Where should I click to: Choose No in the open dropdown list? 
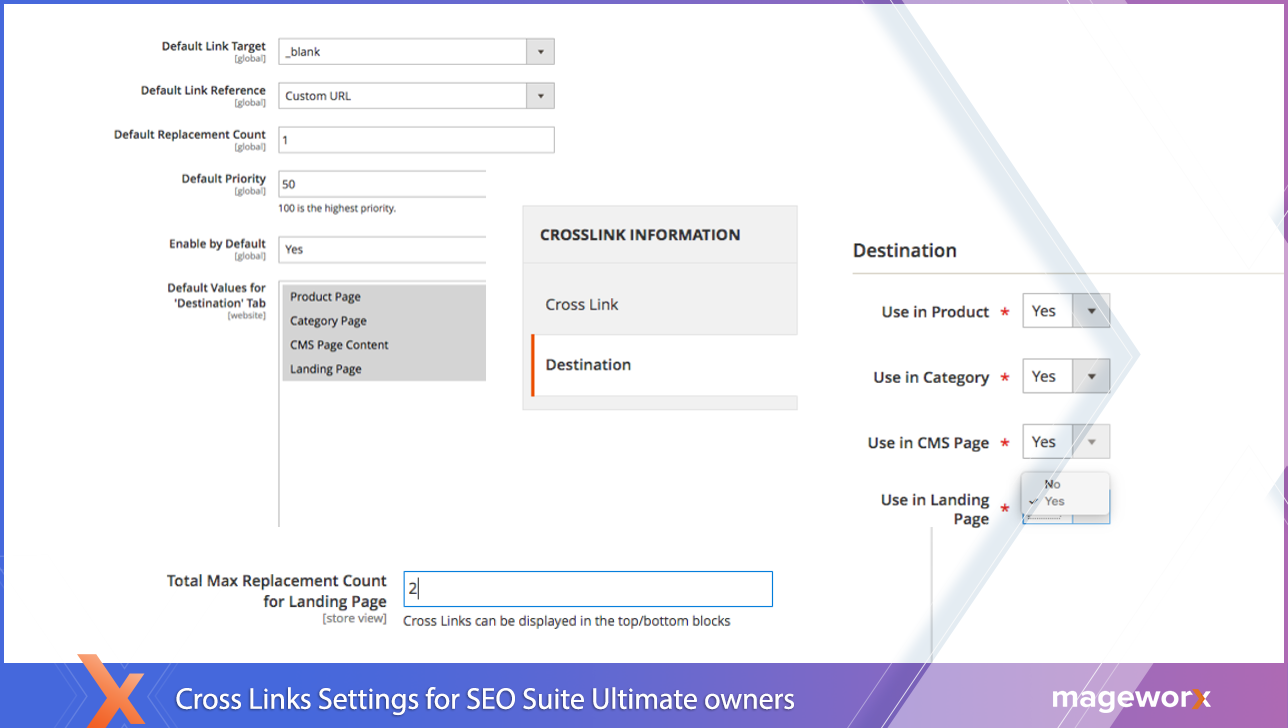pyautogui.click(x=1053, y=484)
